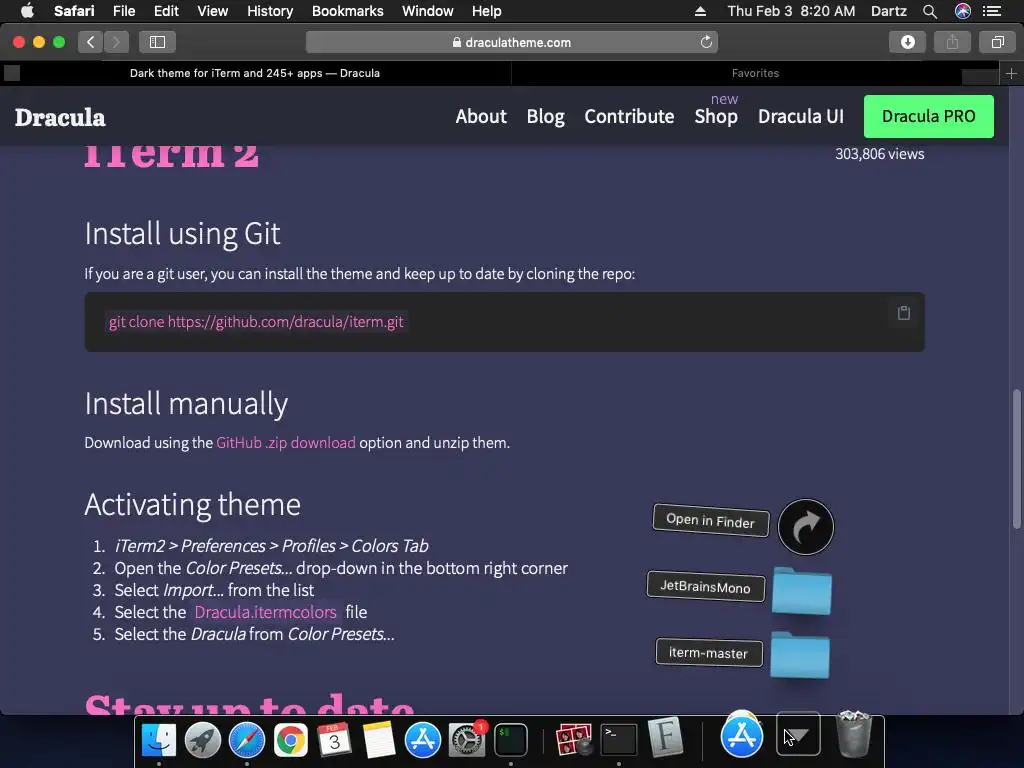Open the Dartz user menu
Image resolution: width=1024 pixels, height=768 pixels.
[889, 11]
